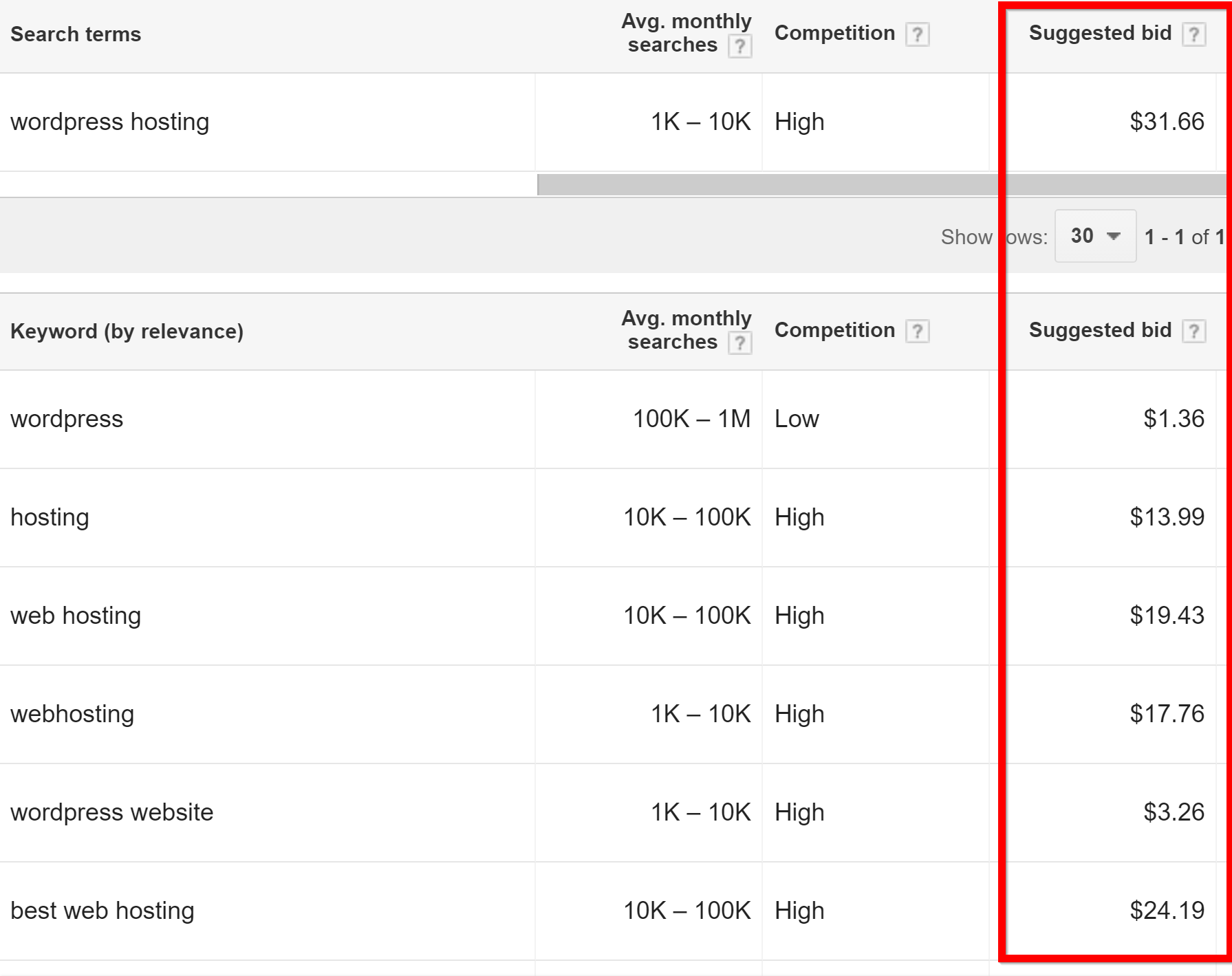This screenshot has height=976, width=1232.
Task: Click the Competition help icon in search terms table
Action: point(918,33)
